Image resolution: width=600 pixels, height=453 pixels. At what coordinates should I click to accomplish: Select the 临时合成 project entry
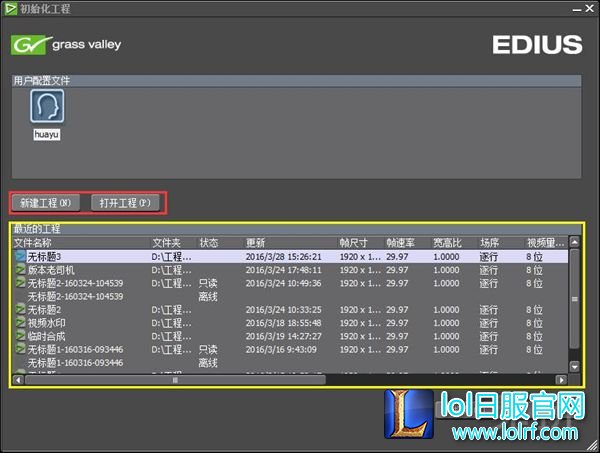tap(290, 336)
